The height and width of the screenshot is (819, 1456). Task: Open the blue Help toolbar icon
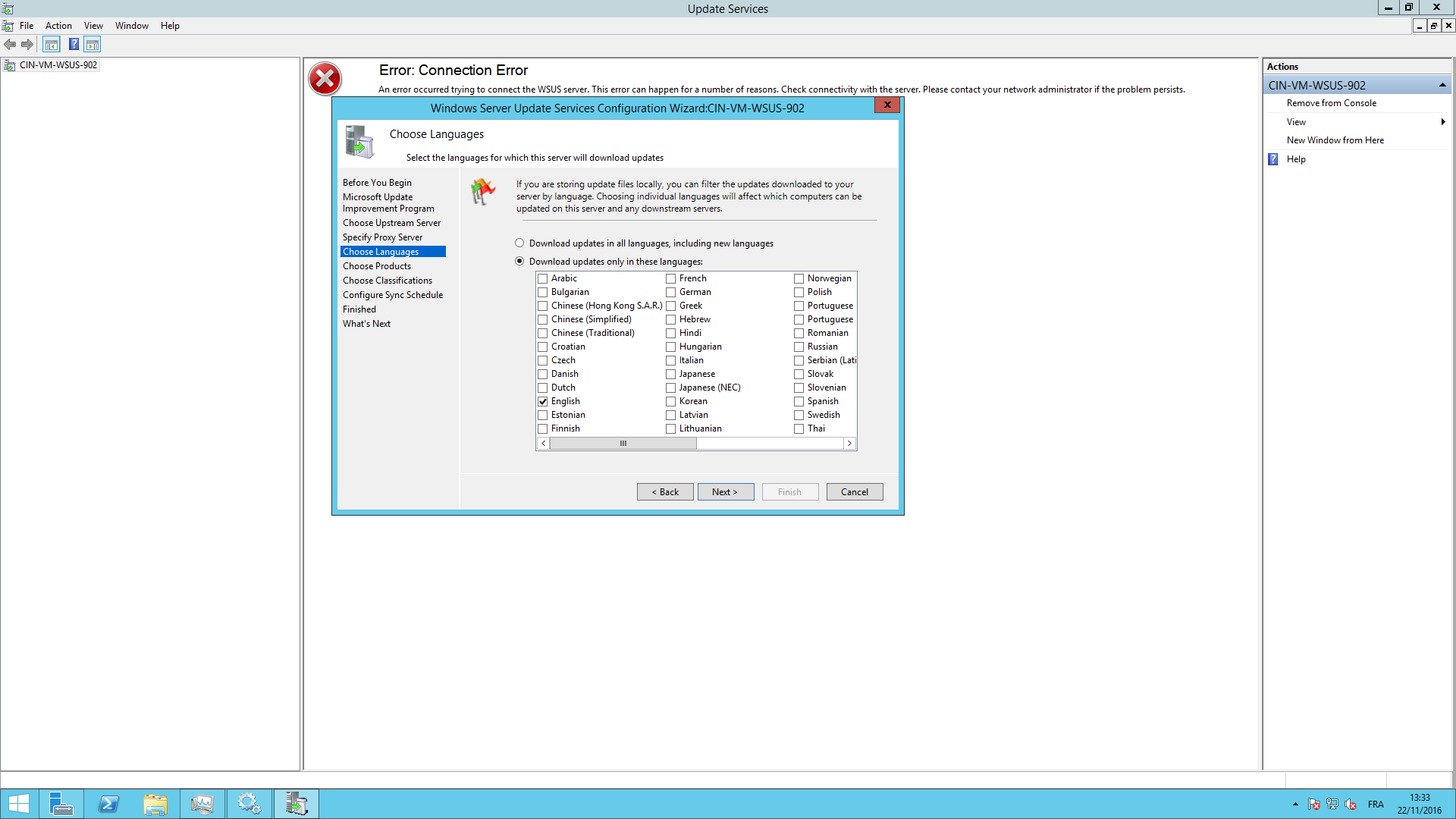pyautogui.click(x=74, y=45)
